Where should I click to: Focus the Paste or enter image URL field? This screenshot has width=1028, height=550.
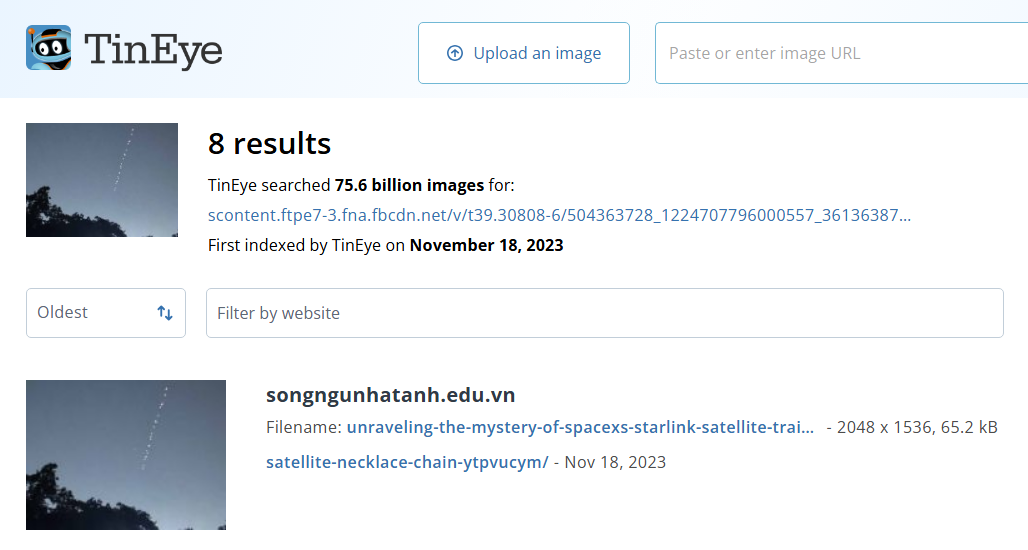[841, 53]
